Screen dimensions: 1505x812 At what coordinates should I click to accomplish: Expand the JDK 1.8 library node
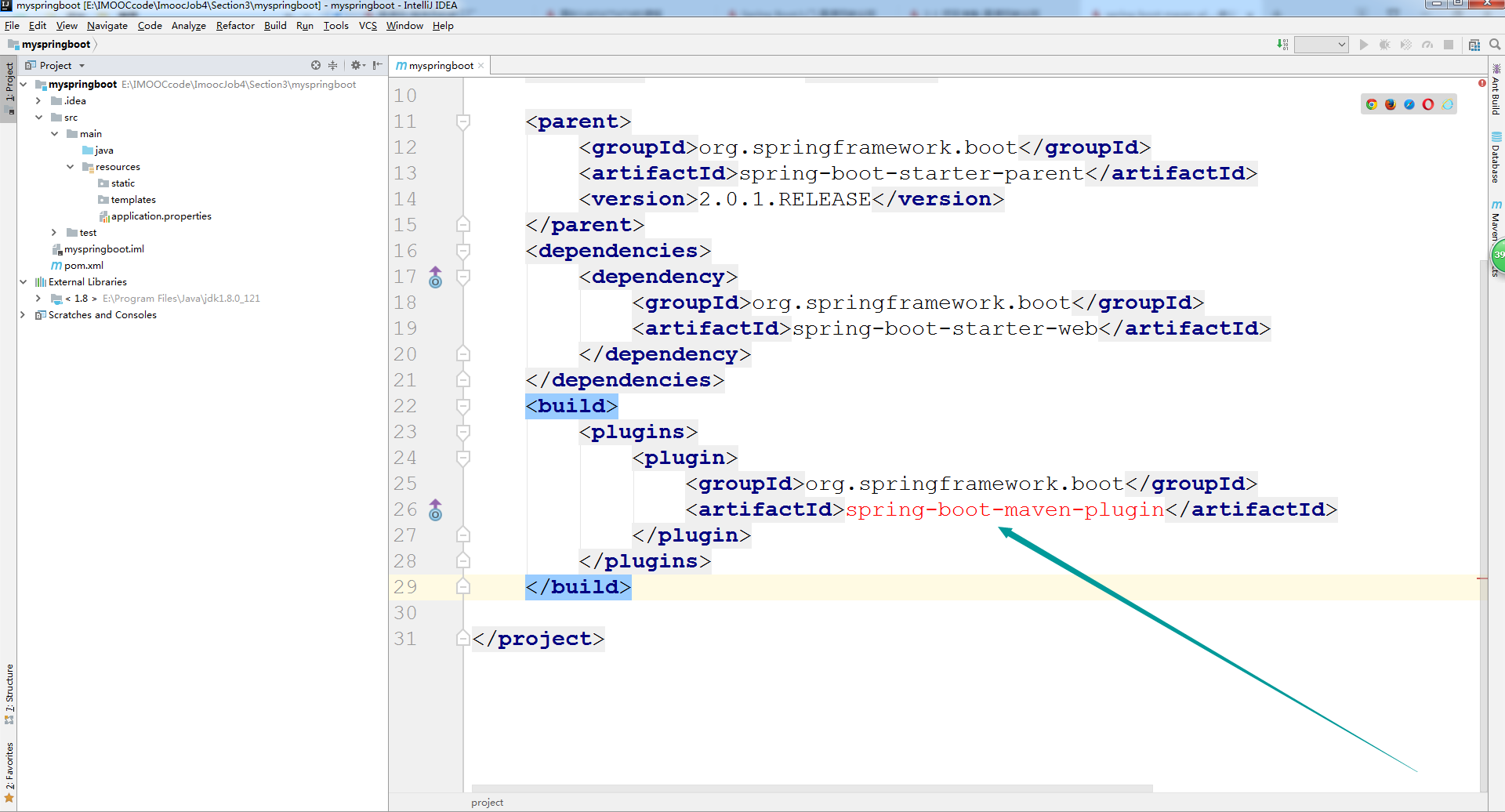[38, 298]
